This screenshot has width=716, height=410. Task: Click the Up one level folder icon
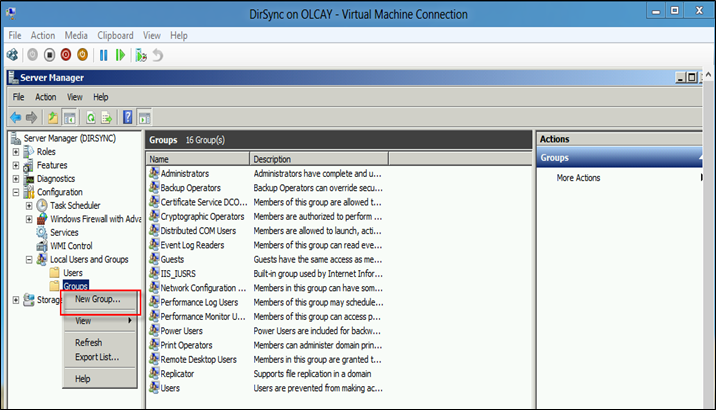click(53, 118)
